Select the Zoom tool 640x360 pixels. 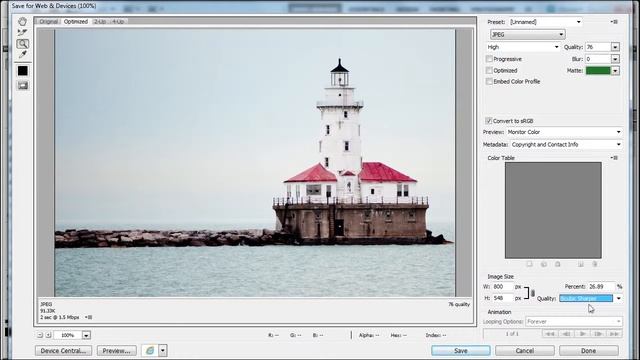[22, 44]
